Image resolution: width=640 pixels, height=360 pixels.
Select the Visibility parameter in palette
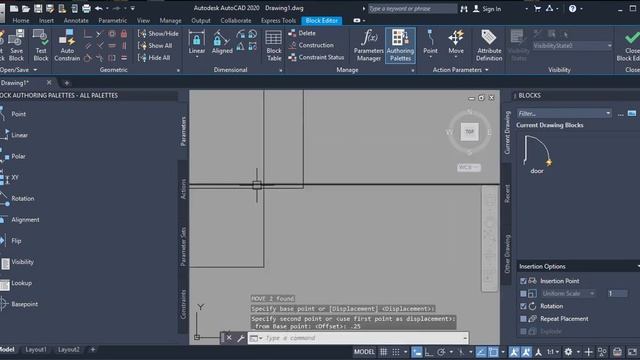17,262
